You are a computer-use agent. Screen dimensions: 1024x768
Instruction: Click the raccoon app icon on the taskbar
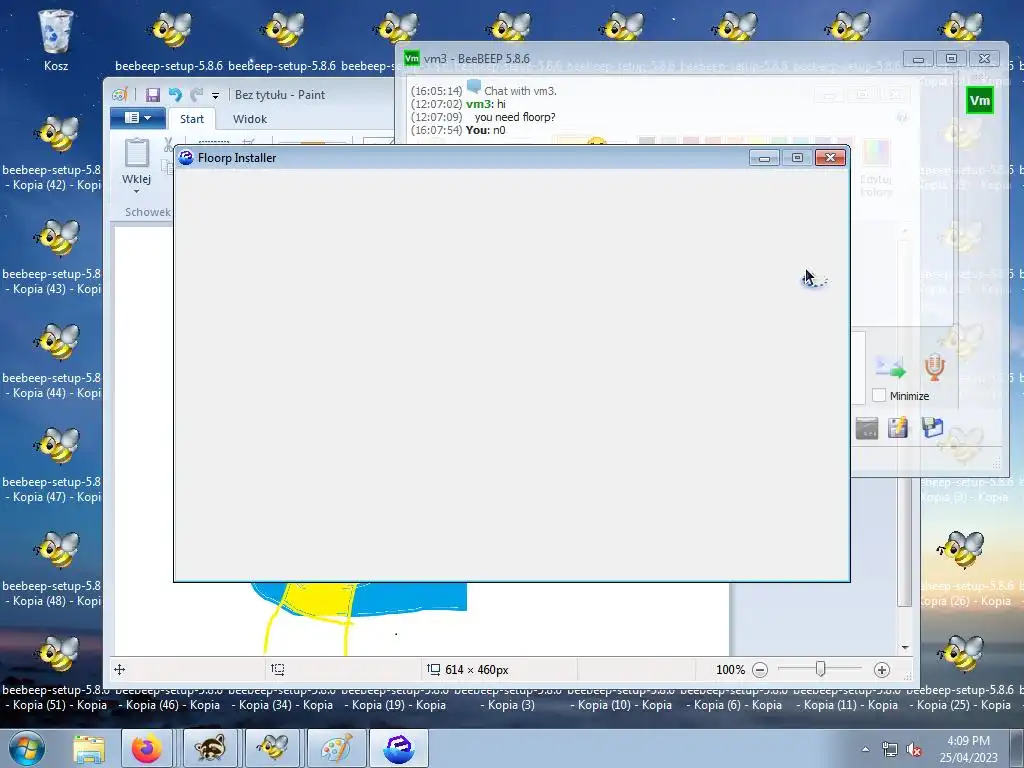pos(210,749)
